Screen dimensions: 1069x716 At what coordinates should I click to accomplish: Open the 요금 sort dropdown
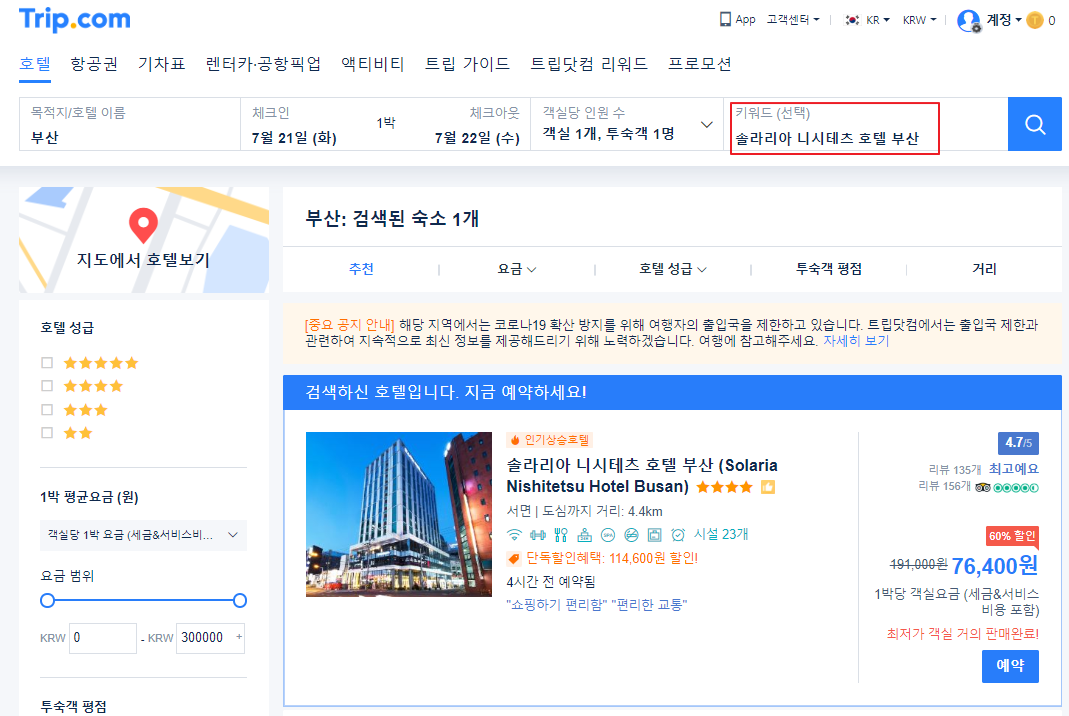click(x=517, y=269)
